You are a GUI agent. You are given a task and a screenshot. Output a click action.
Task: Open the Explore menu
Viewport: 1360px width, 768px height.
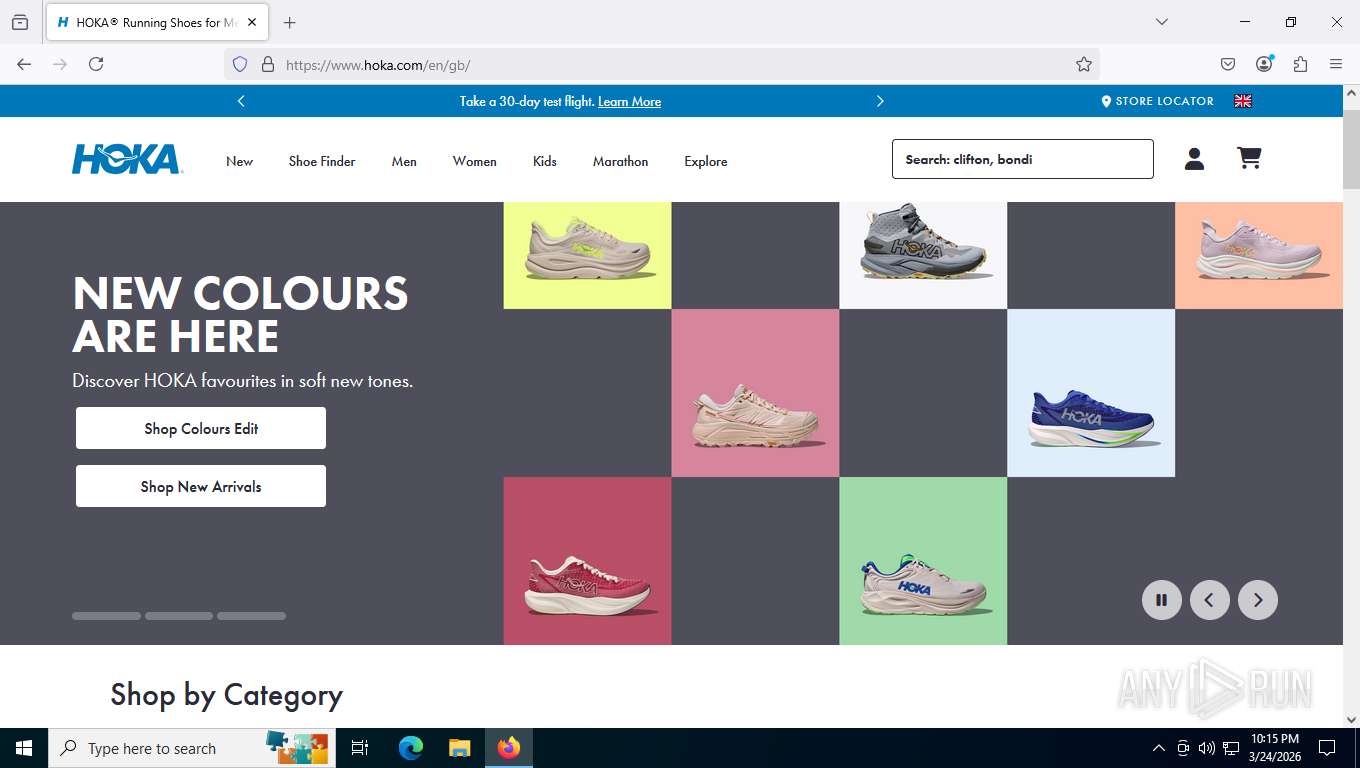tap(705, 161)
